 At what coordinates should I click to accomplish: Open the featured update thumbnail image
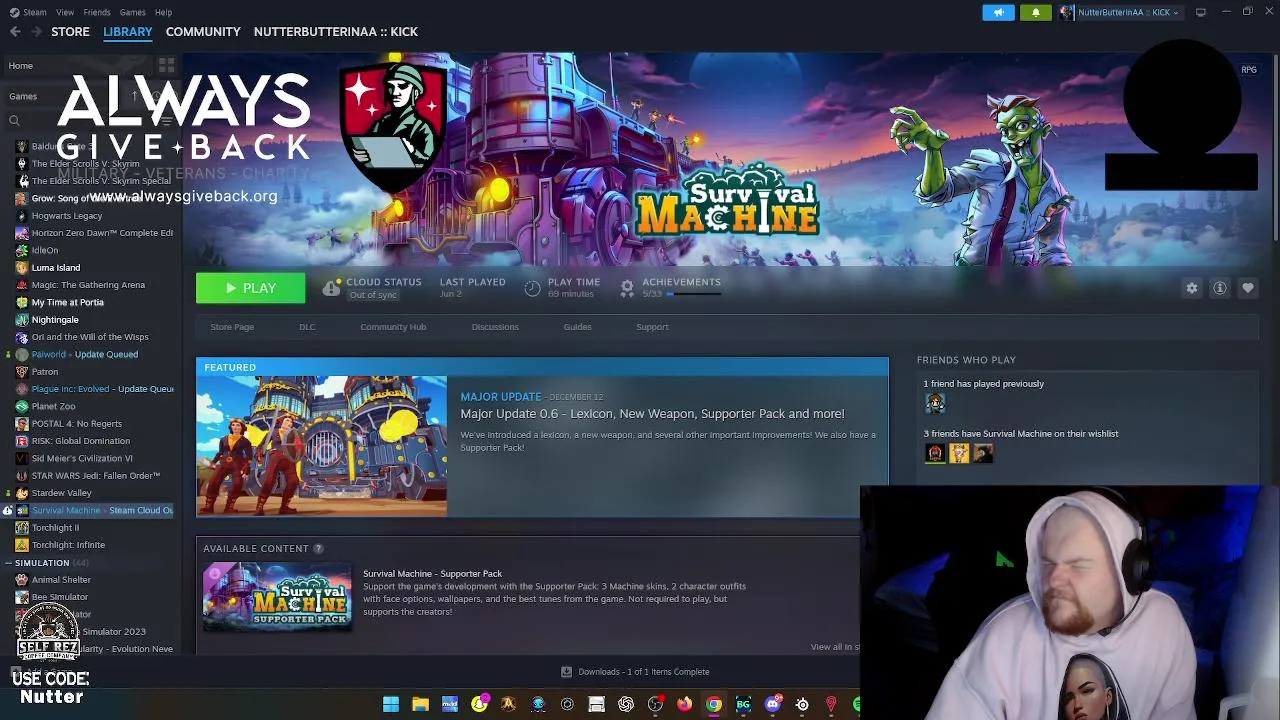click(322, 446)
